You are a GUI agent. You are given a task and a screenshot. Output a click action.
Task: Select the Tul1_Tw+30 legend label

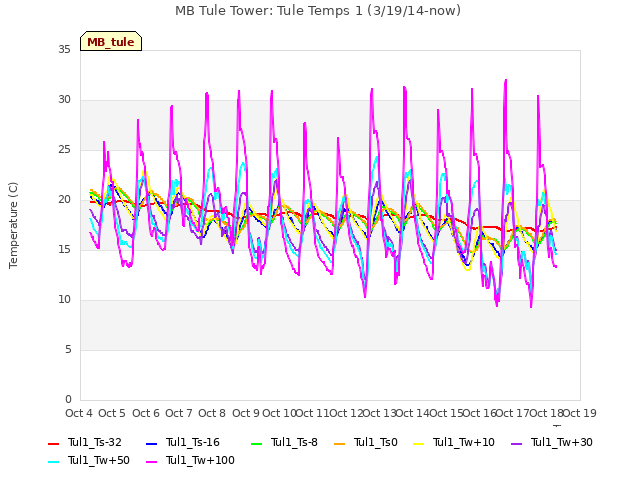562,442
